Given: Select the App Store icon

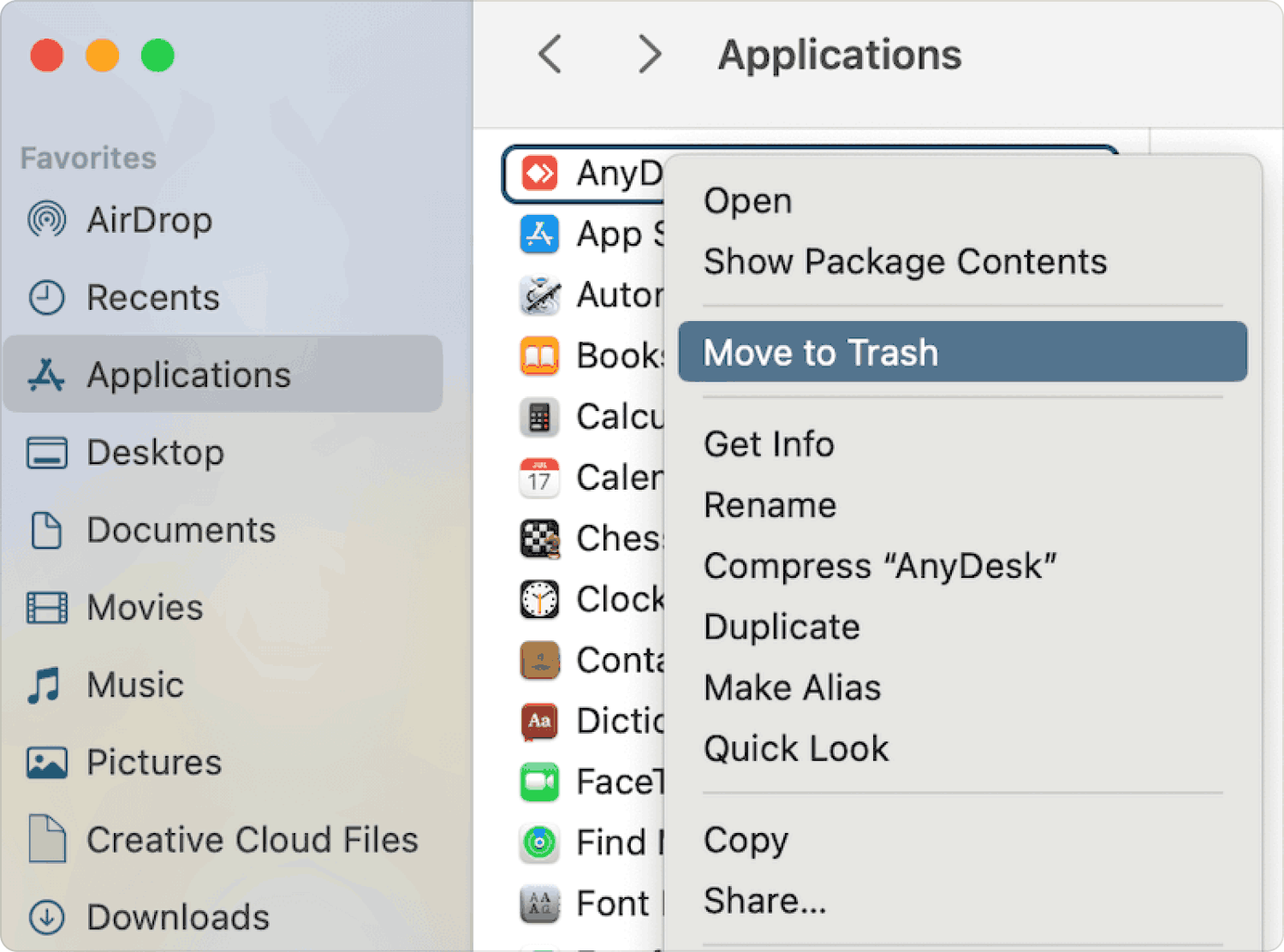Looking at the screenshot, I should 539,235.
